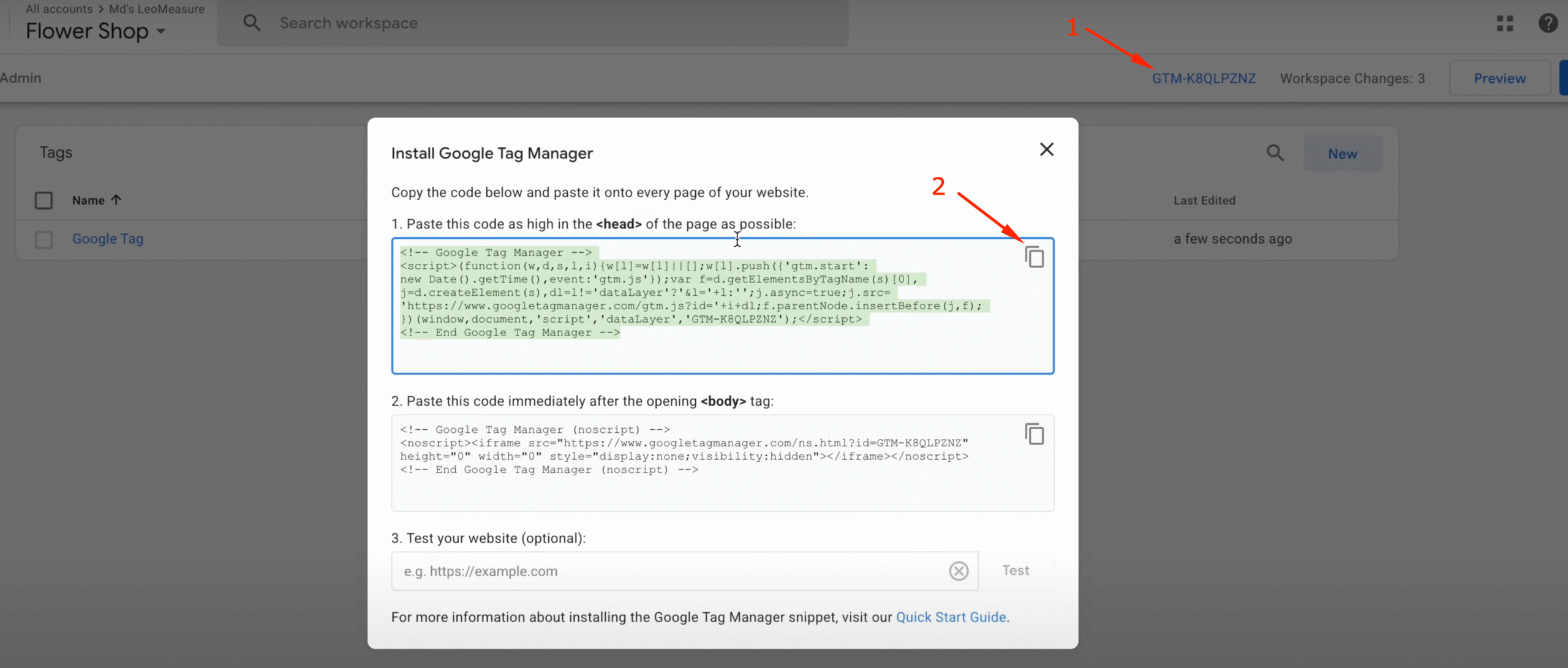The height and width of the screenshot is (668, 1568).
Task: Open the Admin tab
Action: (21, 78)
